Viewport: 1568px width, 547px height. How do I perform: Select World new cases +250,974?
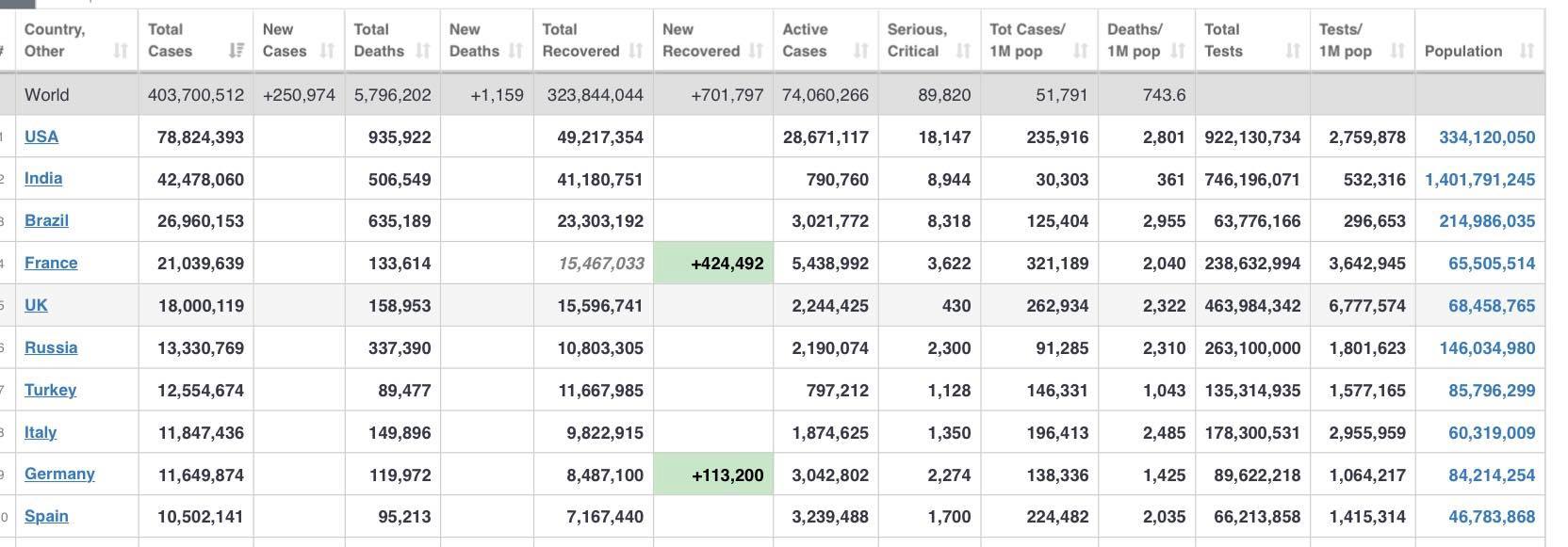(299, 95)
